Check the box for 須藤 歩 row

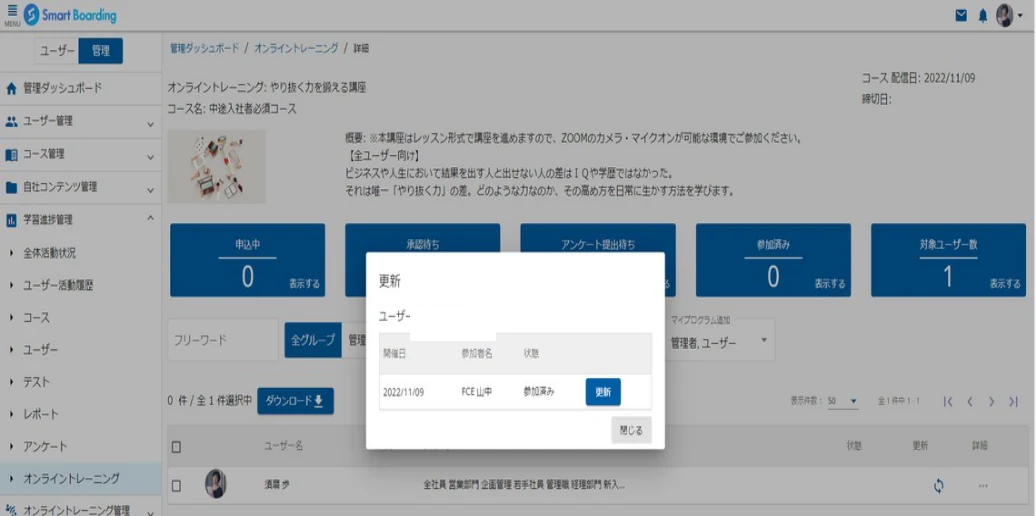coord(176,486)
